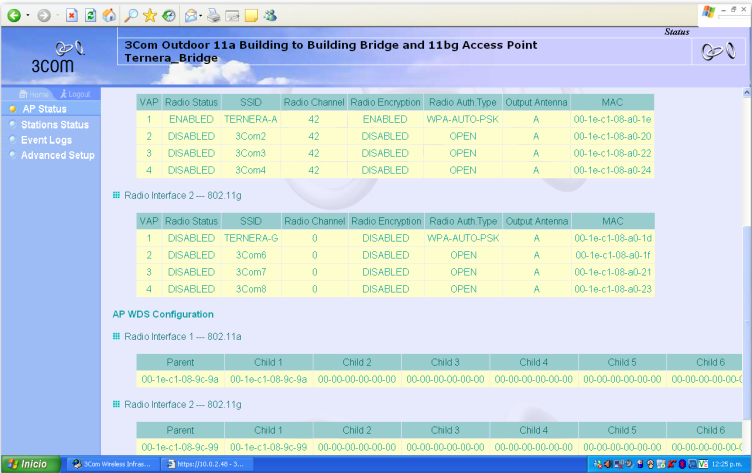This screenshot has width=752, height=473.
Task: Click the History clock icon
Action: (168, 15)
